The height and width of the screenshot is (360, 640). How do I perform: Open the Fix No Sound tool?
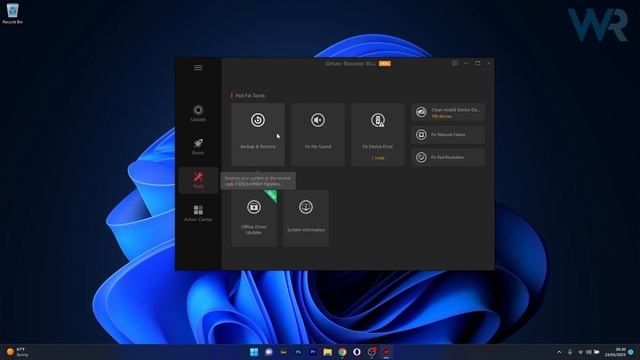pyautogui.click(x=318, y=134)
